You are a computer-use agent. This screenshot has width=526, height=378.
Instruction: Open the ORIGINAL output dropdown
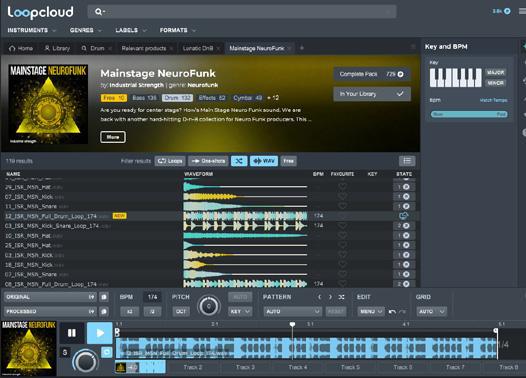(50, 297)
